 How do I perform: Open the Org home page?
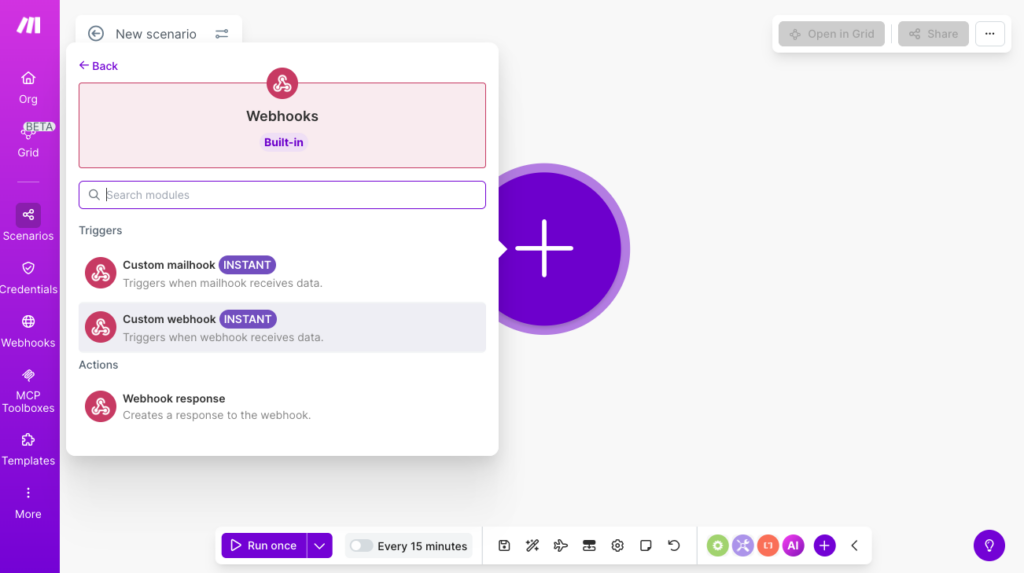(x=28, y=88)
